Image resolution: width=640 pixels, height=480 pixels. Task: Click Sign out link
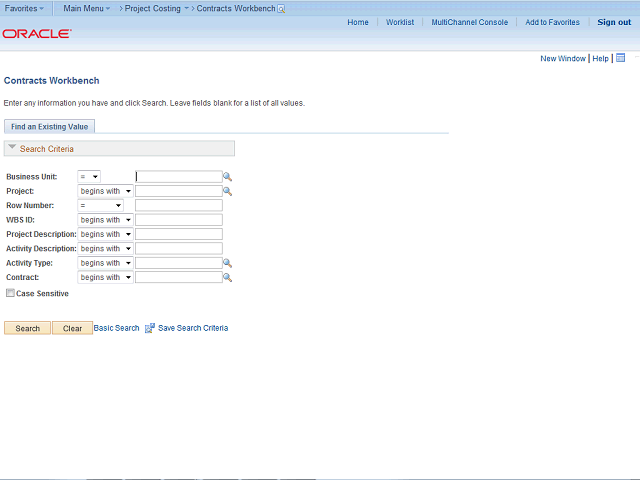click(x=614, y=22)
